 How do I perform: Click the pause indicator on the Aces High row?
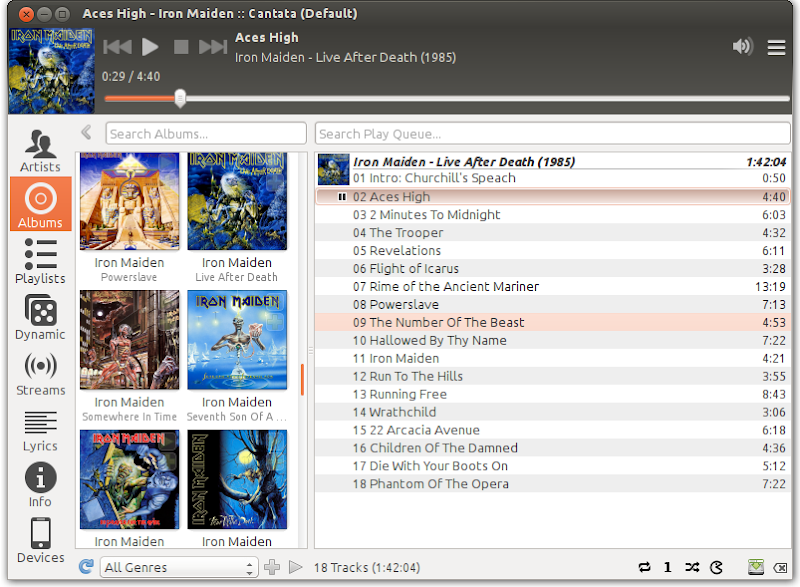coord(342,196)
